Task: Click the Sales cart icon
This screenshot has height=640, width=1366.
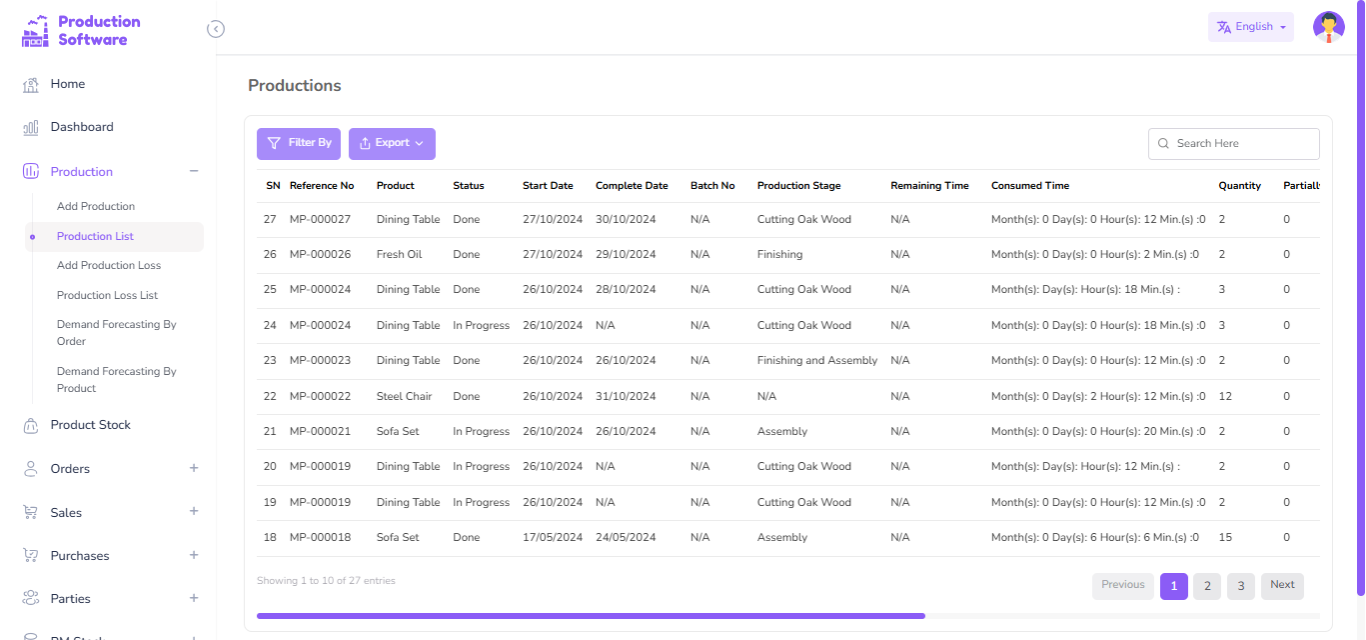Action: pyautogui.click(x=31, y=513)
